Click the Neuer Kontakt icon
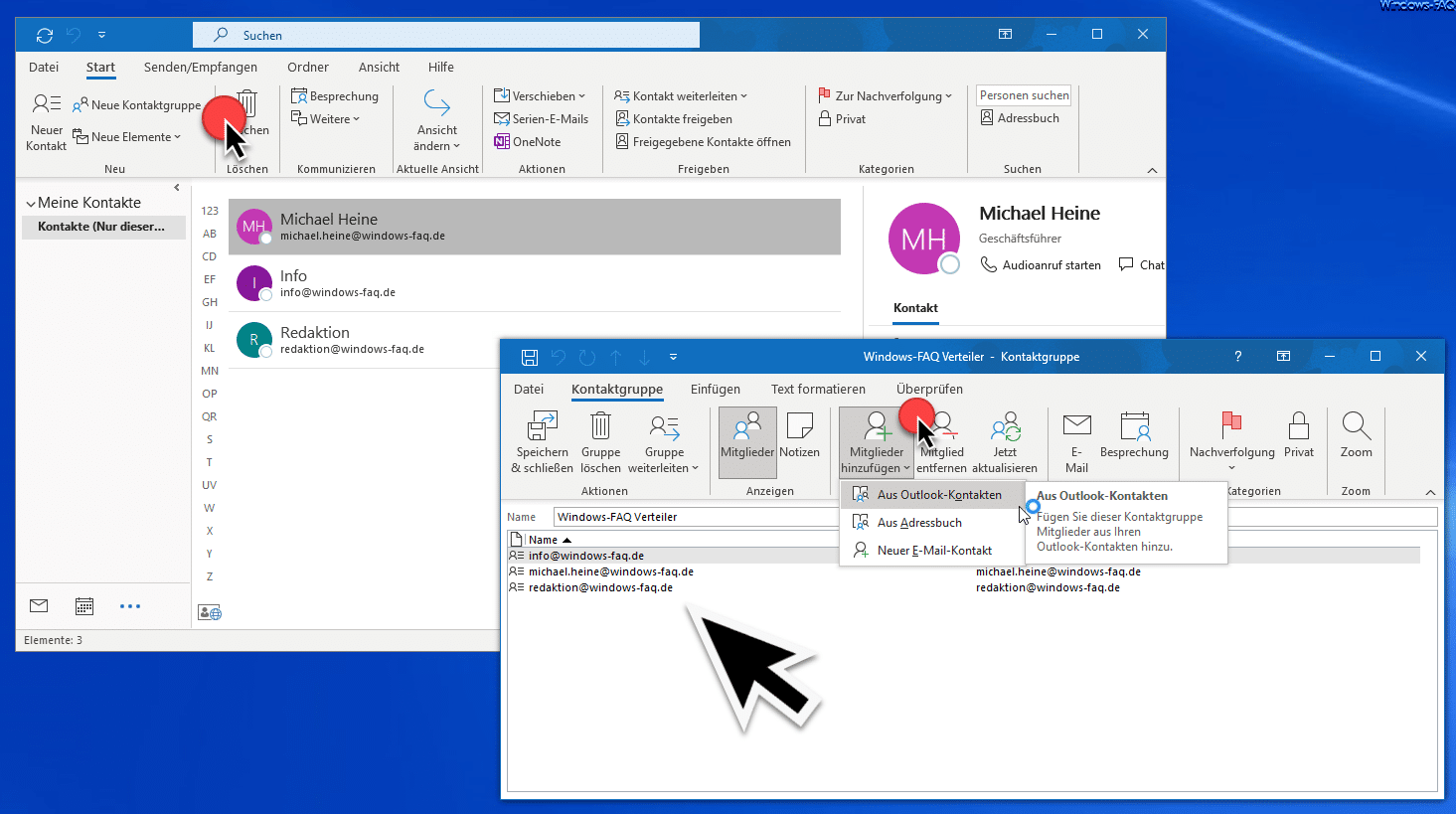 click(x=46, y=103)
